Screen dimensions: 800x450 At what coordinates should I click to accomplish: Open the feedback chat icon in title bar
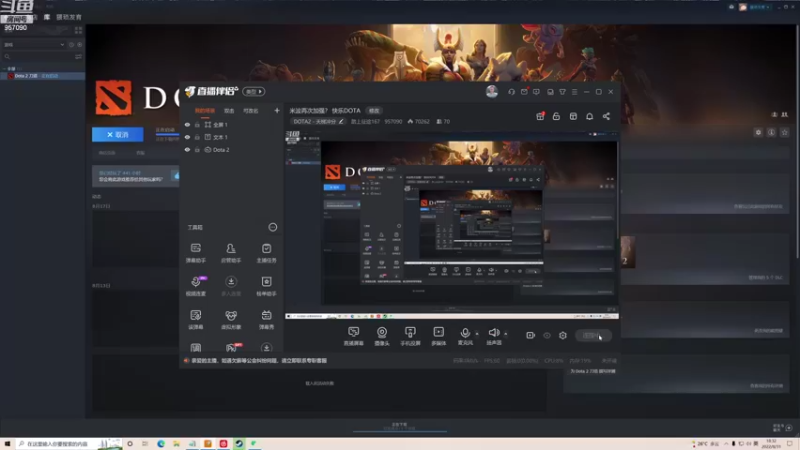coord(536,92)
